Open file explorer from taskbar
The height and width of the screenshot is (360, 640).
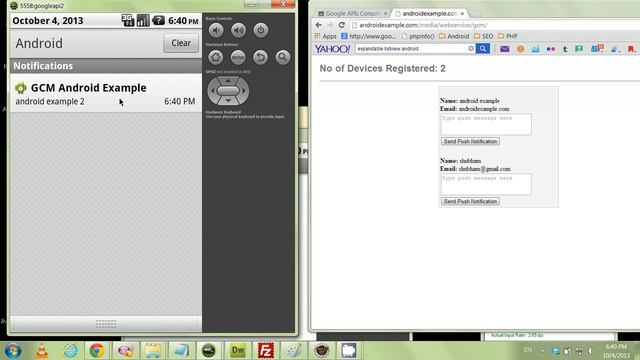(x=153, y=351)
